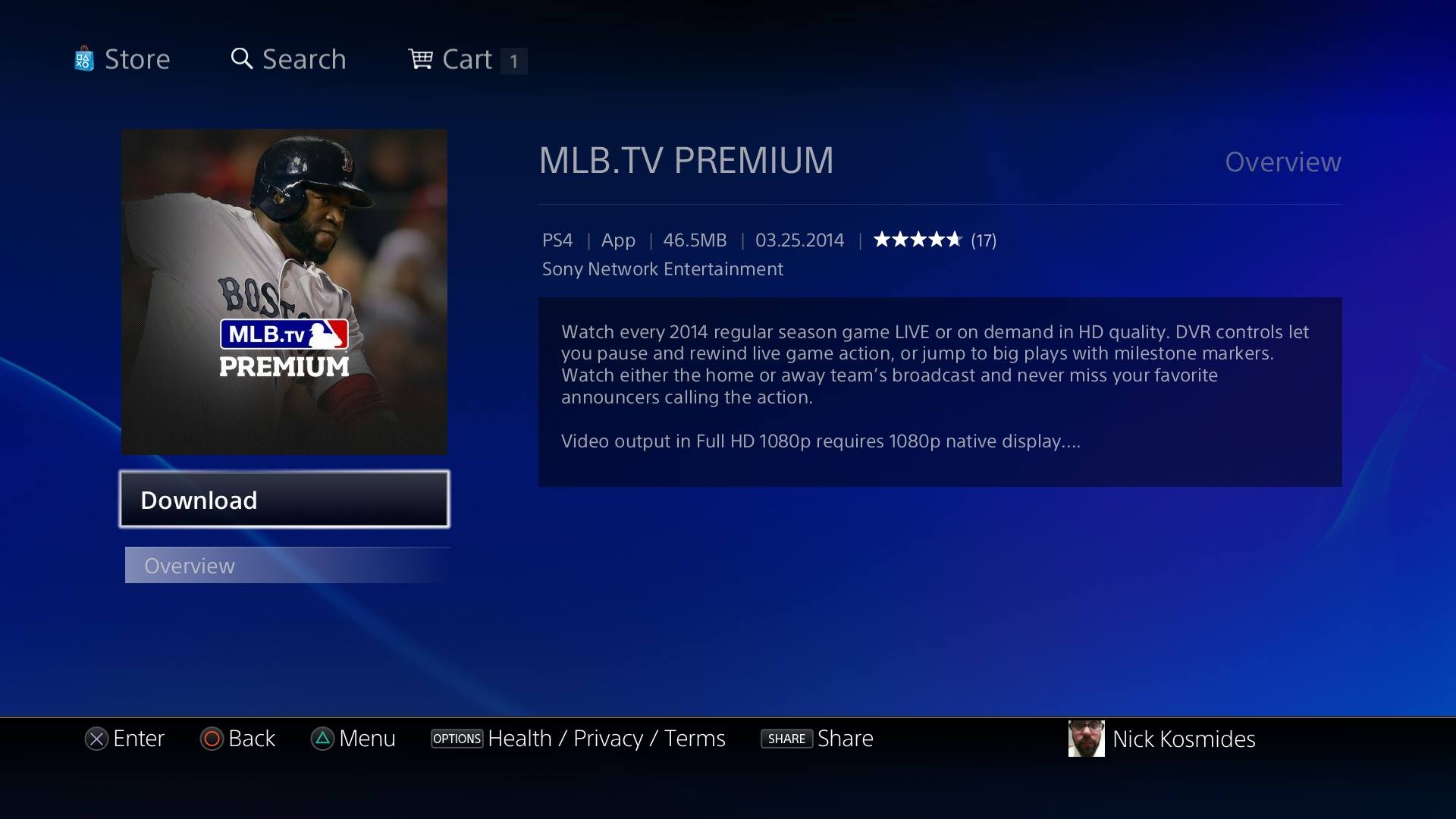Open the Search menu label

pyautogui.click(x=304, y=59)
